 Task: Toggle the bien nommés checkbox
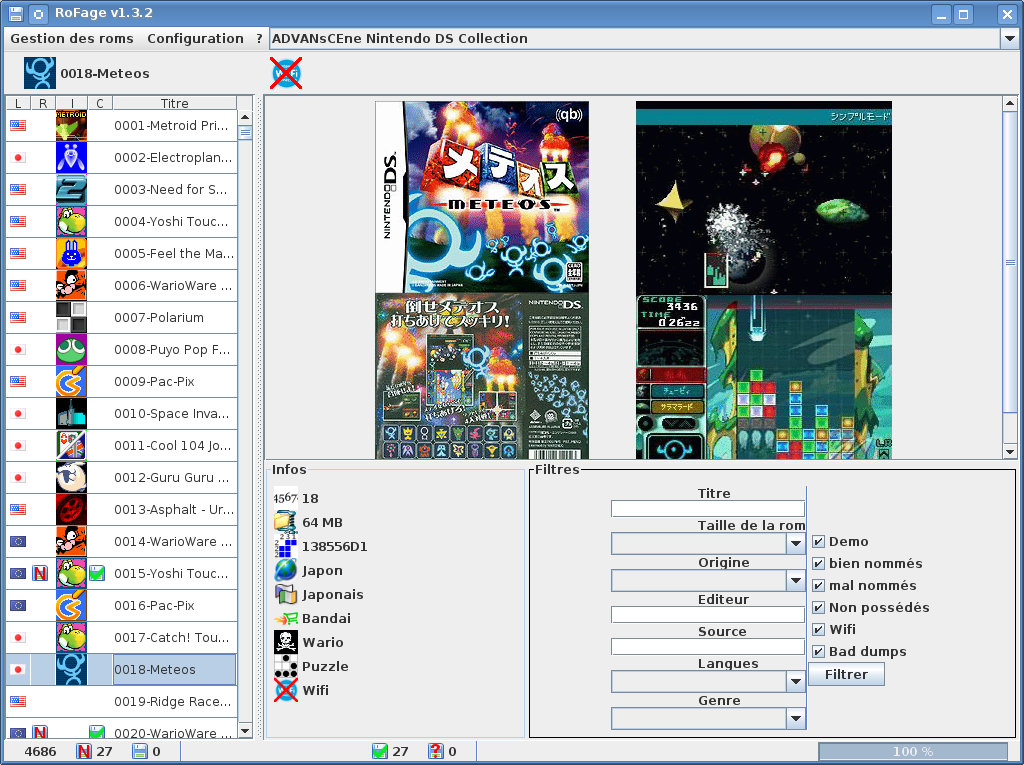click(818, 564)
